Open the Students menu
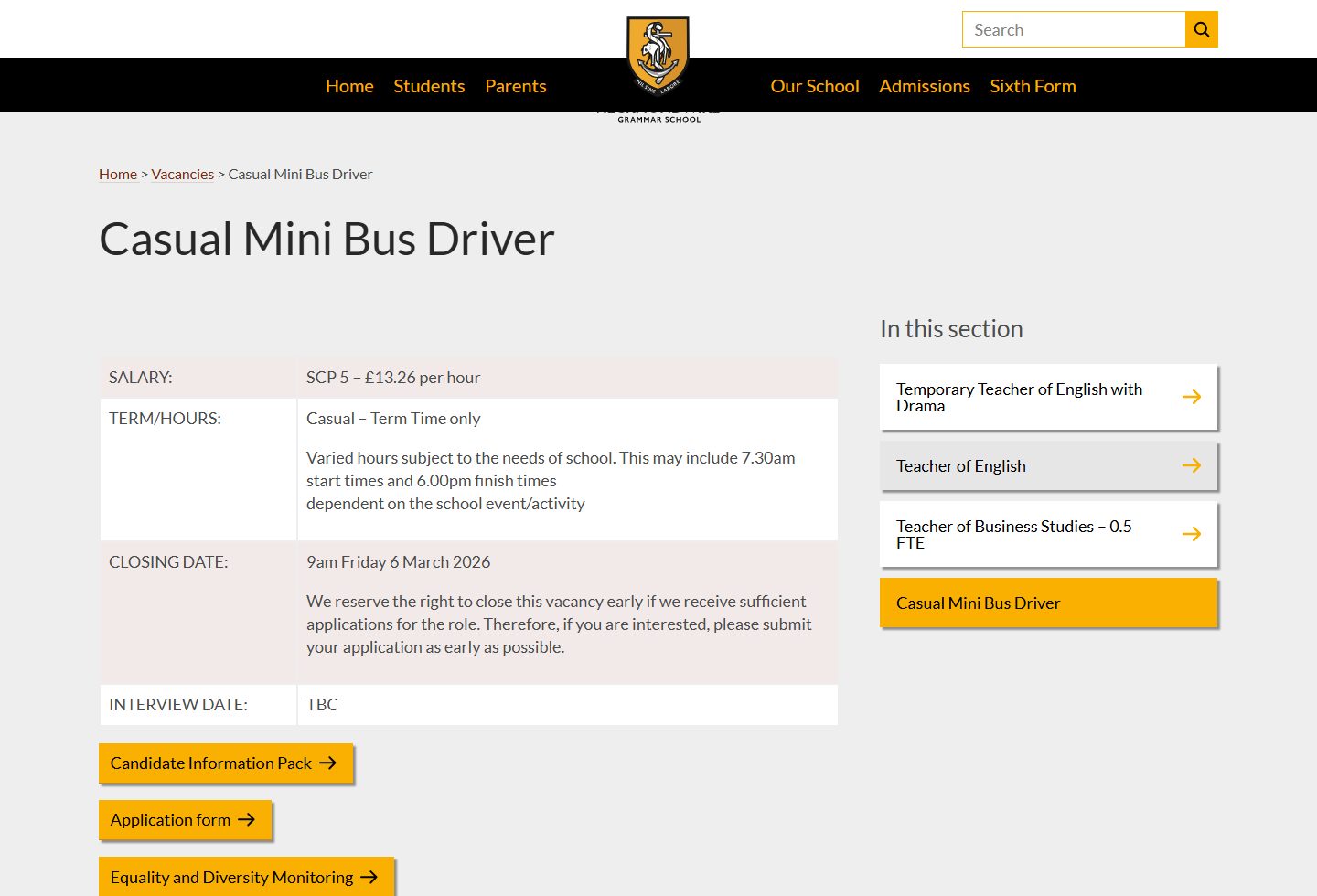 point(429,85)
